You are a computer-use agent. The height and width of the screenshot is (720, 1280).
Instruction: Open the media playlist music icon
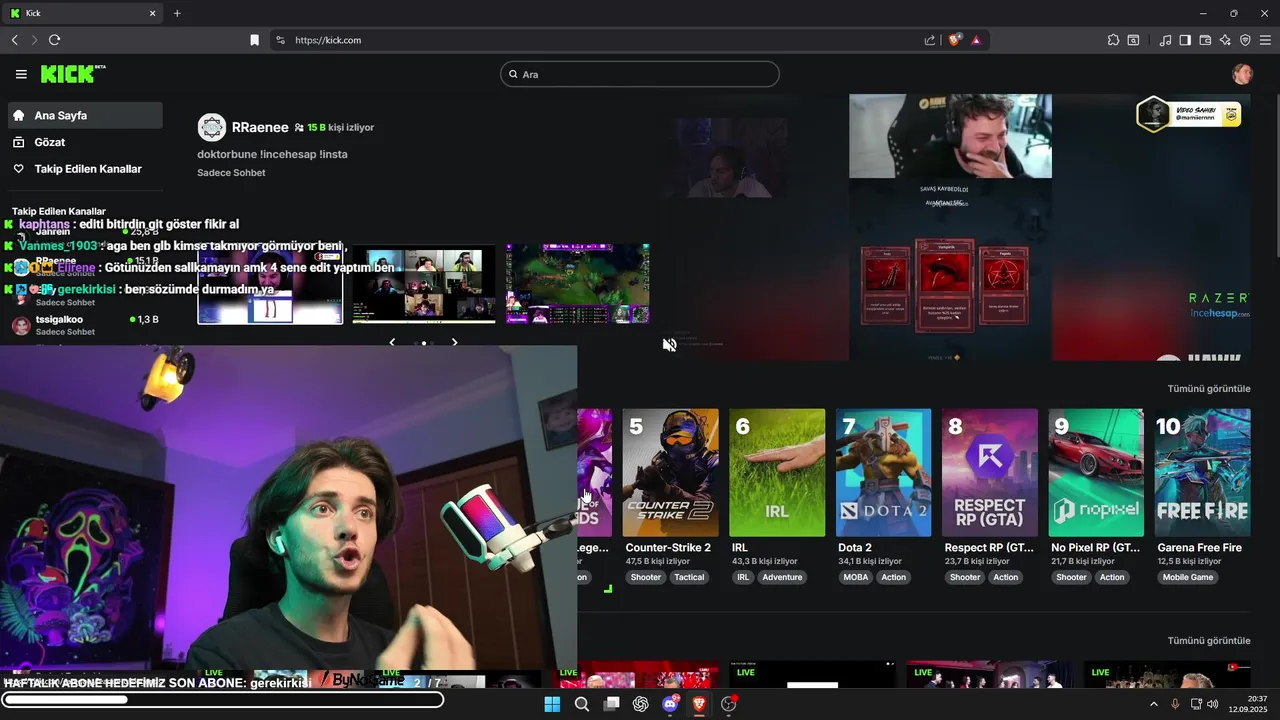point(1165,40)
